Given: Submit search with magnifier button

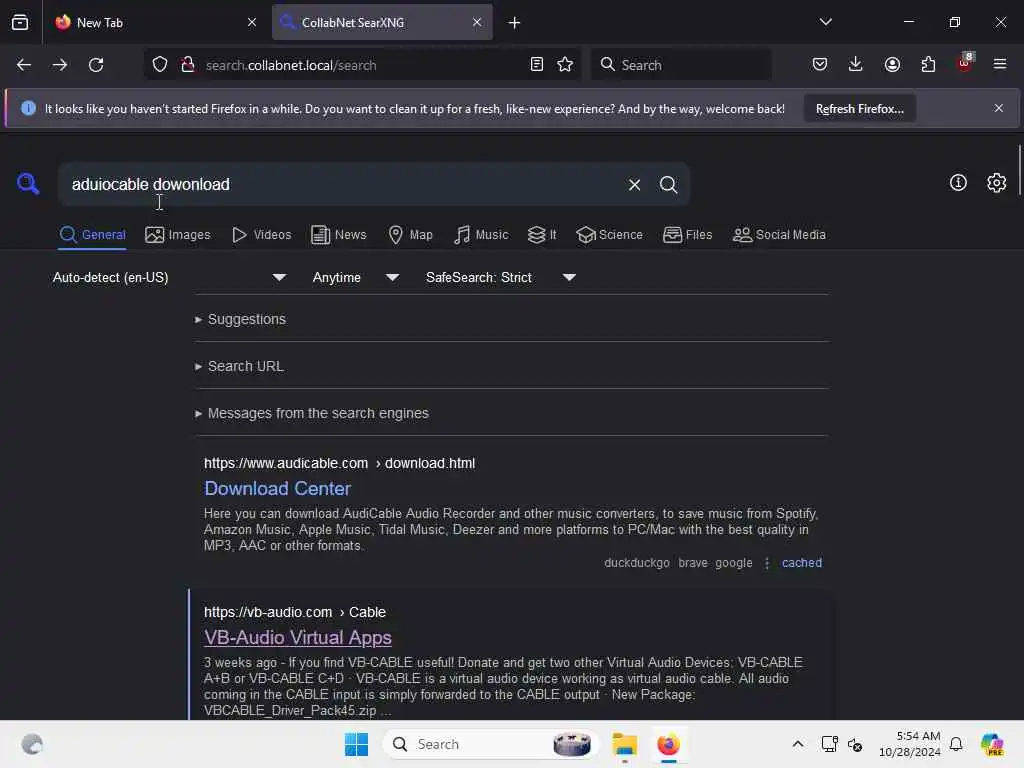Looking at the screenshot, I should pyautogui.click(x=668, y=185).
